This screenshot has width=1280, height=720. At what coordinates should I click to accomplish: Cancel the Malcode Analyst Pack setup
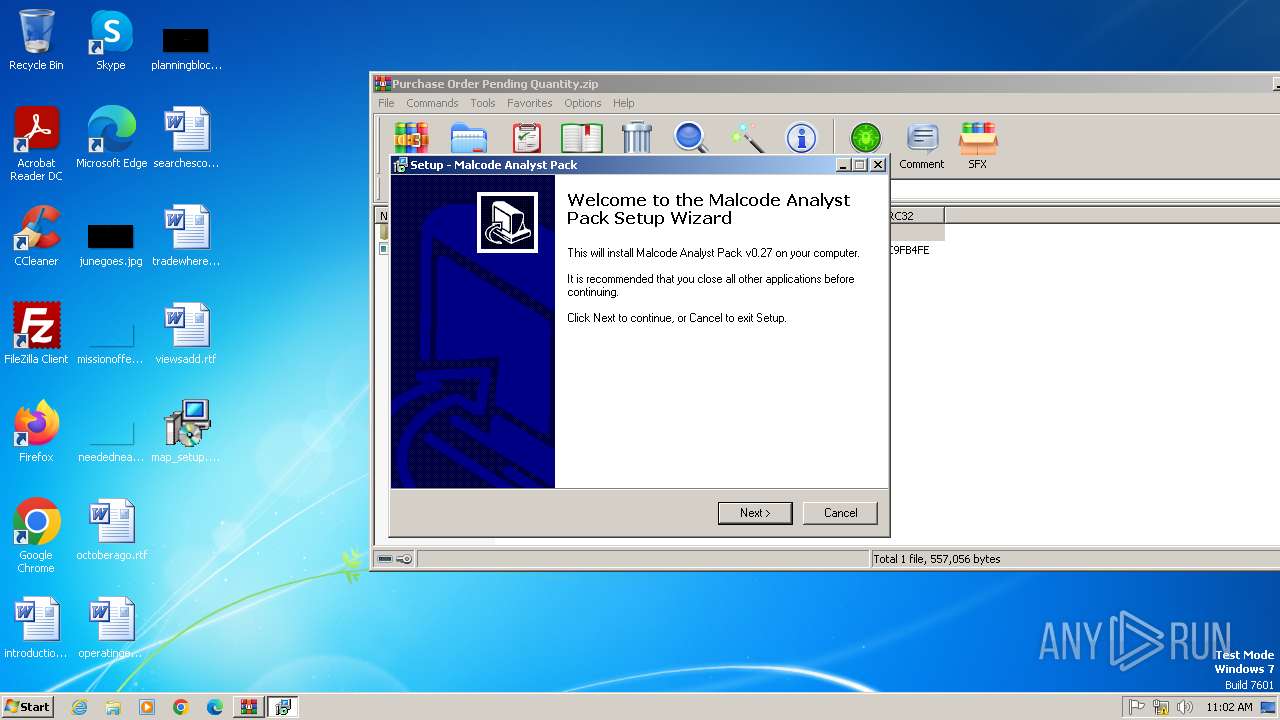pos(840,513)
